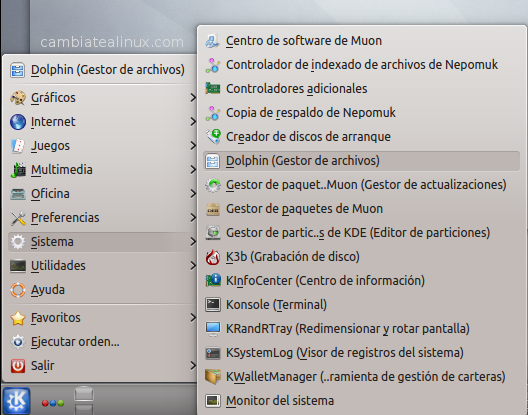Click the Internet globe icon

click(x=18, y=122)
